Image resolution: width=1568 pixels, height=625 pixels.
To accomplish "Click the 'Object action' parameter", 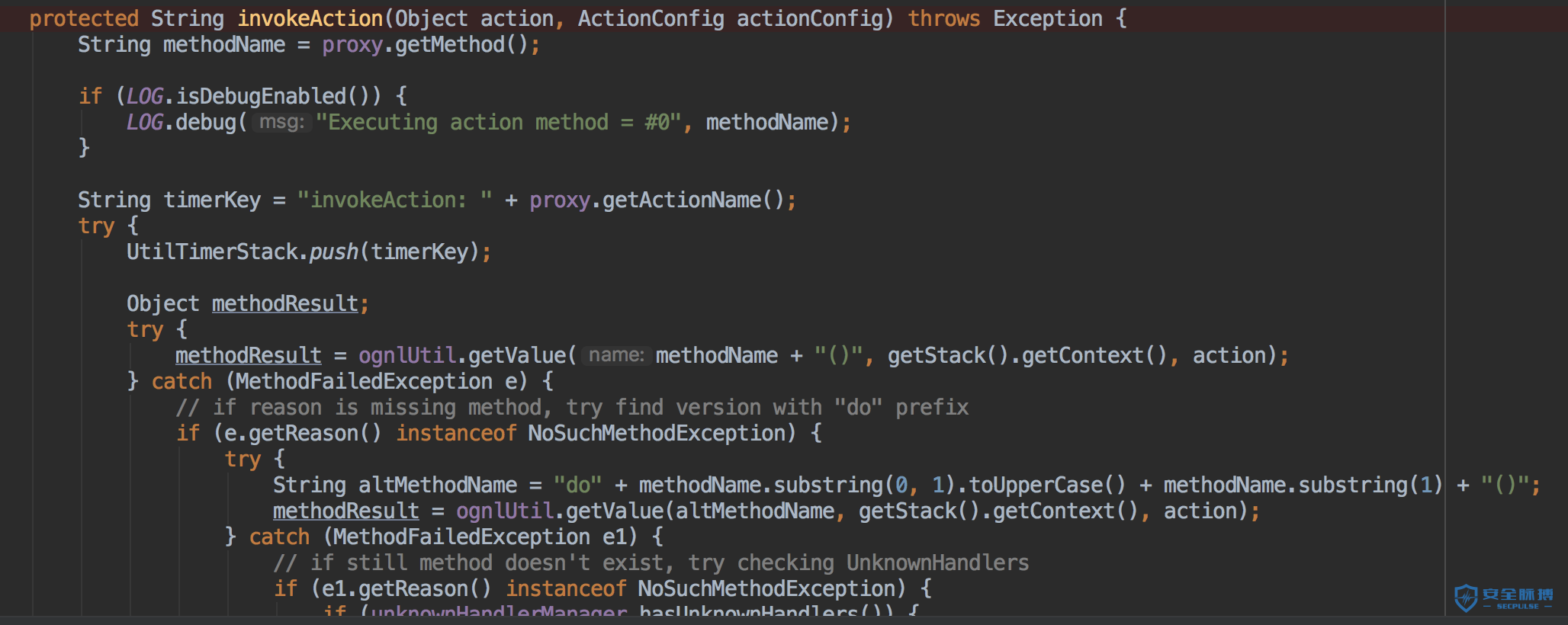I will click(x=474, y=18).
